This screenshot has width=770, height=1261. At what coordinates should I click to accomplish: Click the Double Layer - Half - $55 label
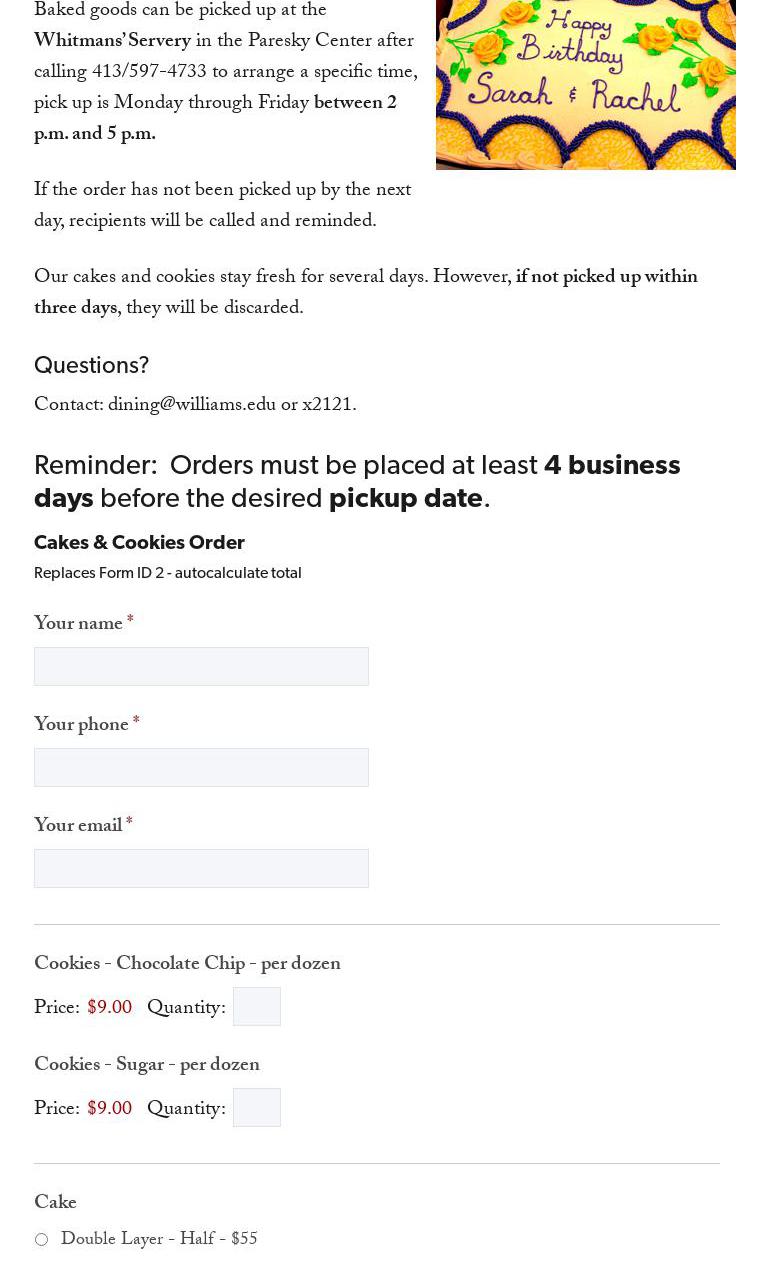159,1240
